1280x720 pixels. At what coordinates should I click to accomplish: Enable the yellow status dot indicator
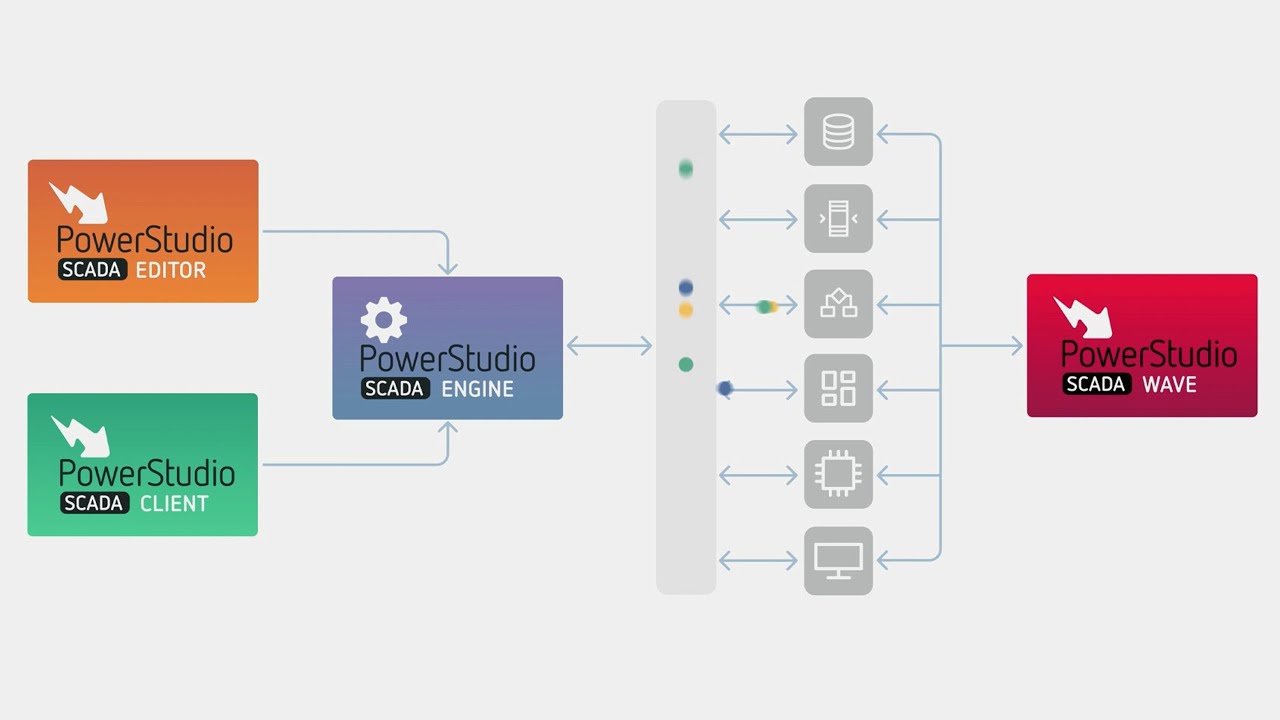[685, 310]
